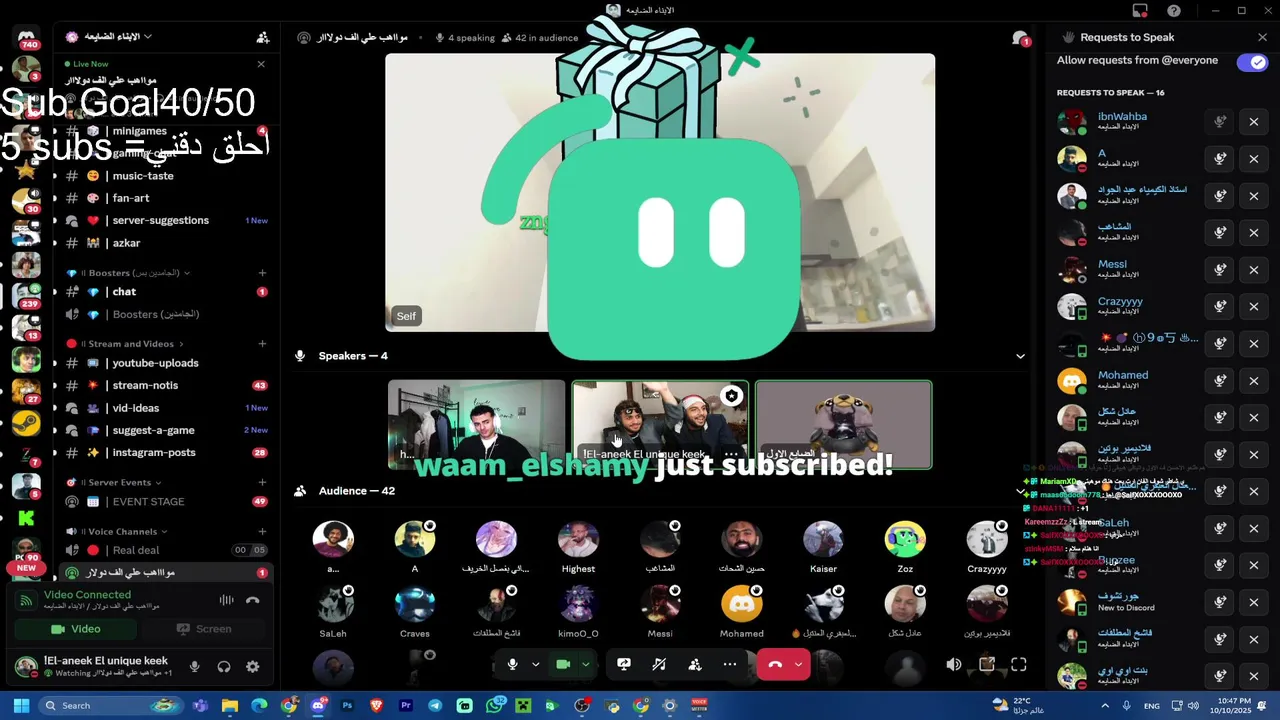Open stage volume control icon
The width and height of the screenshot is (1280, 720).
[954, 664]
